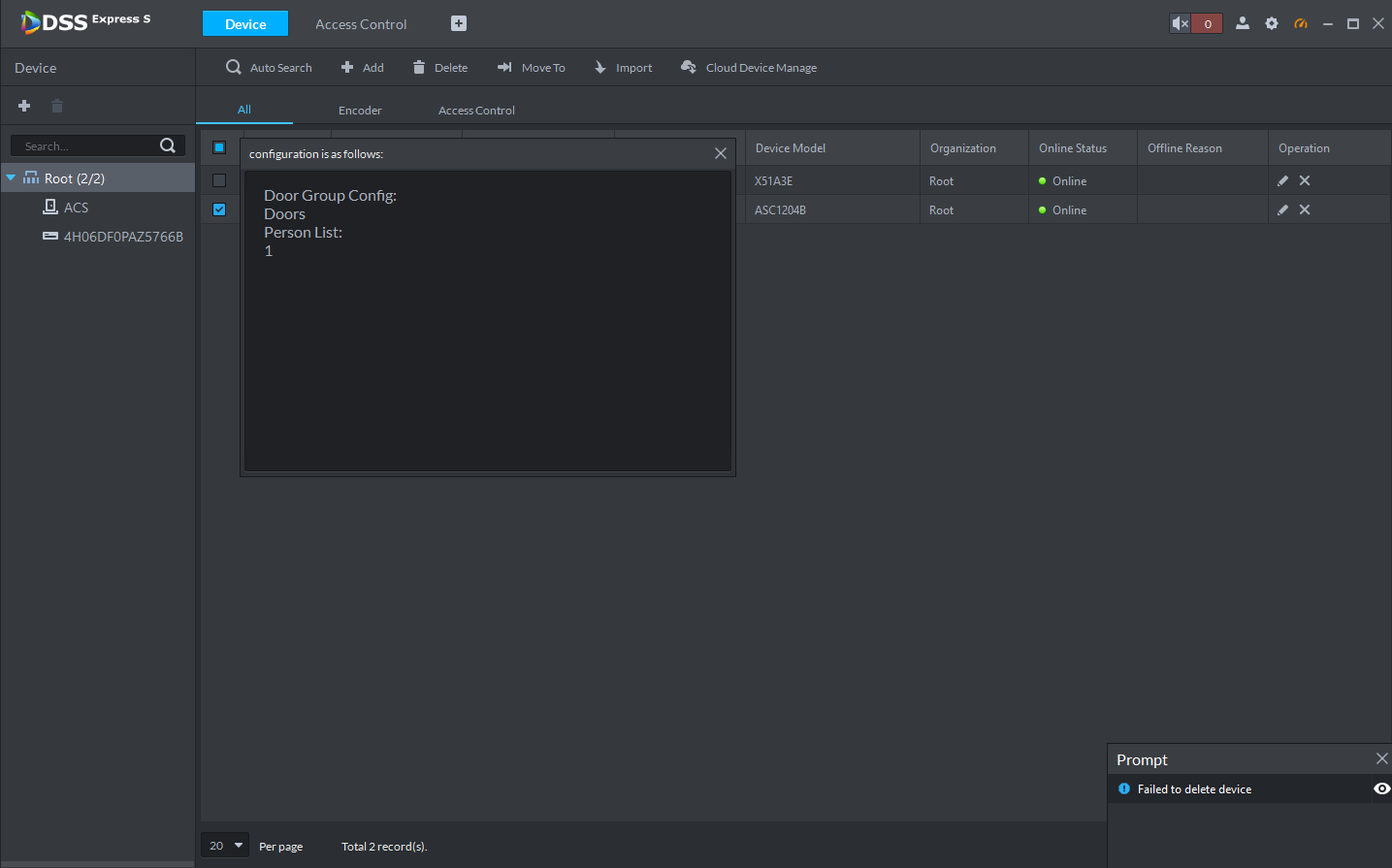Toggle the eye icon on failed delete prompt
The image size is (1392, 868).
(x=1382, y=788)
